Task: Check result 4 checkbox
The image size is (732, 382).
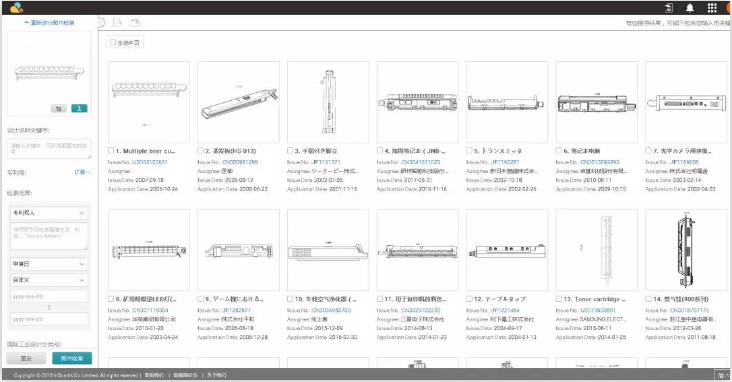Action: pyautogui.click(x=380, y=150)
